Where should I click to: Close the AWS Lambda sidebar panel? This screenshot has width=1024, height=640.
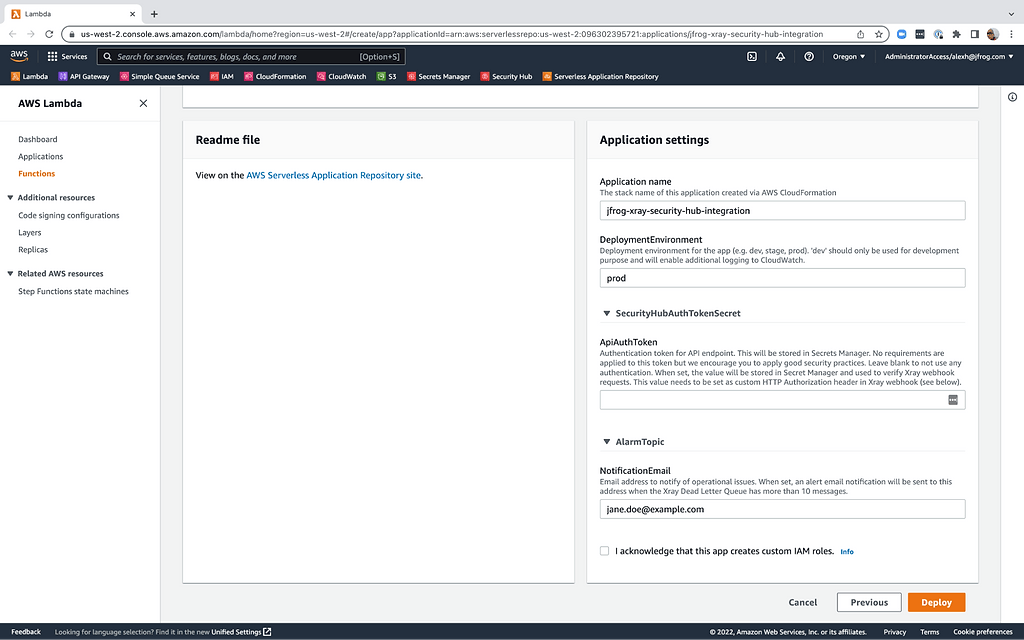click(143, 103)
